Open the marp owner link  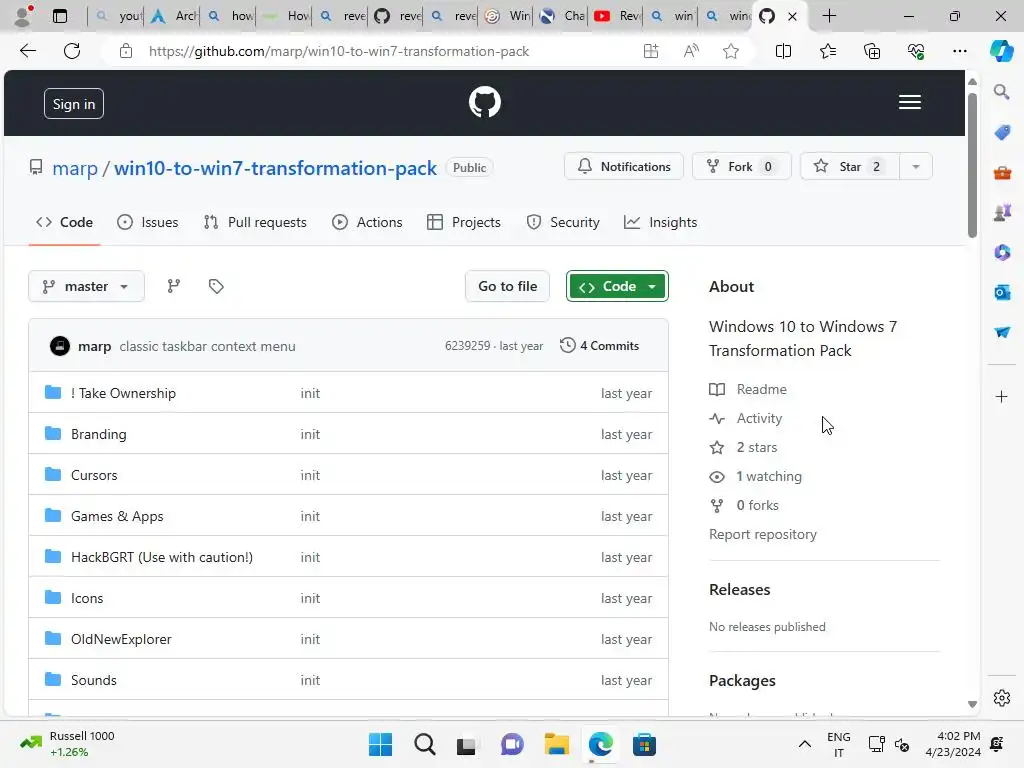(x=75, y=168)
